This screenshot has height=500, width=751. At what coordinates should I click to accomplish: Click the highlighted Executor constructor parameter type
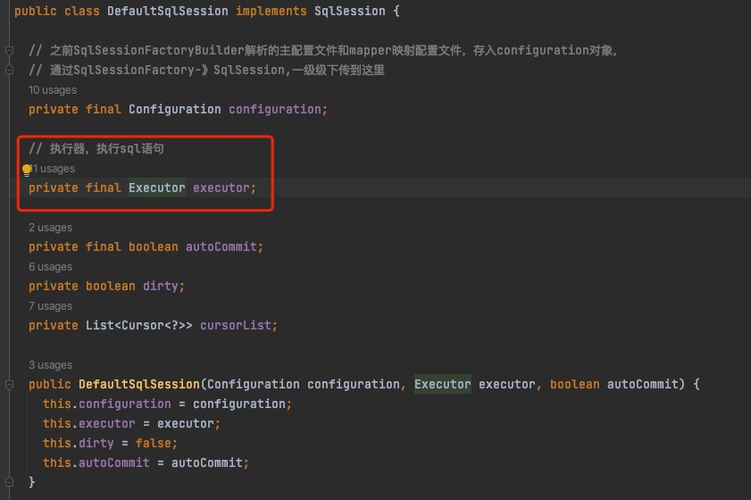click(442, 384)
